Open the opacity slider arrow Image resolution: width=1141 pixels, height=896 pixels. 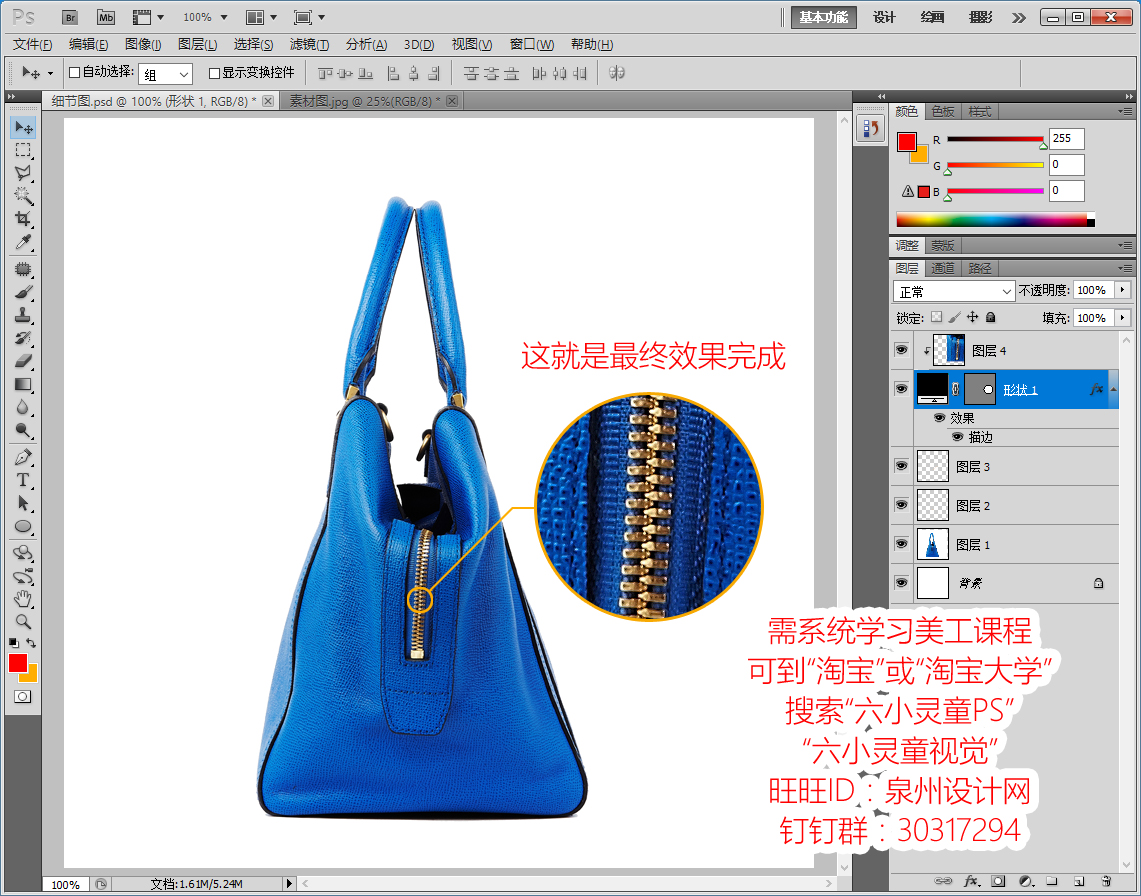[x=1124, y=290]
